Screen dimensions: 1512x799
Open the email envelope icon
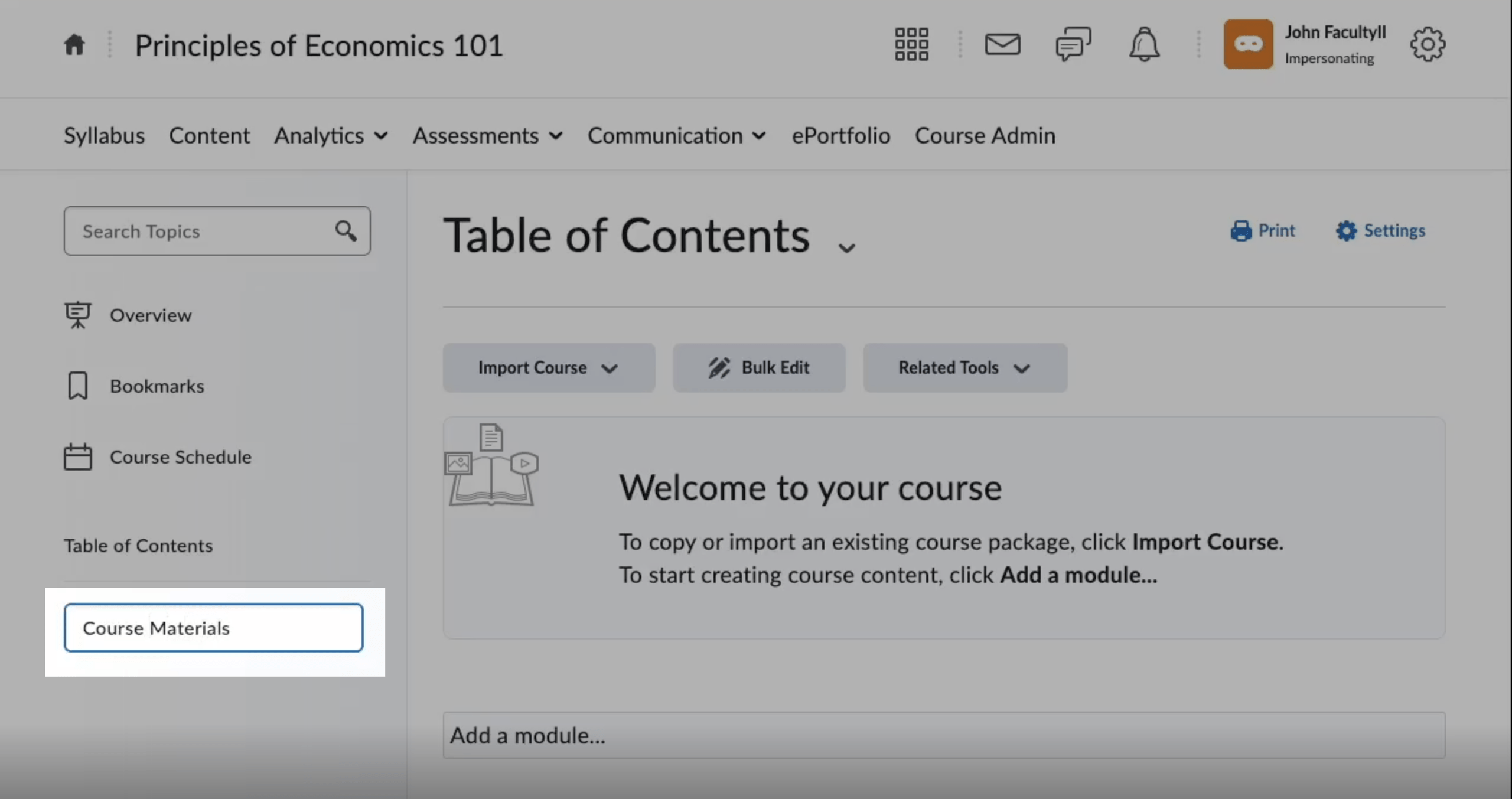pos(1002,44)
